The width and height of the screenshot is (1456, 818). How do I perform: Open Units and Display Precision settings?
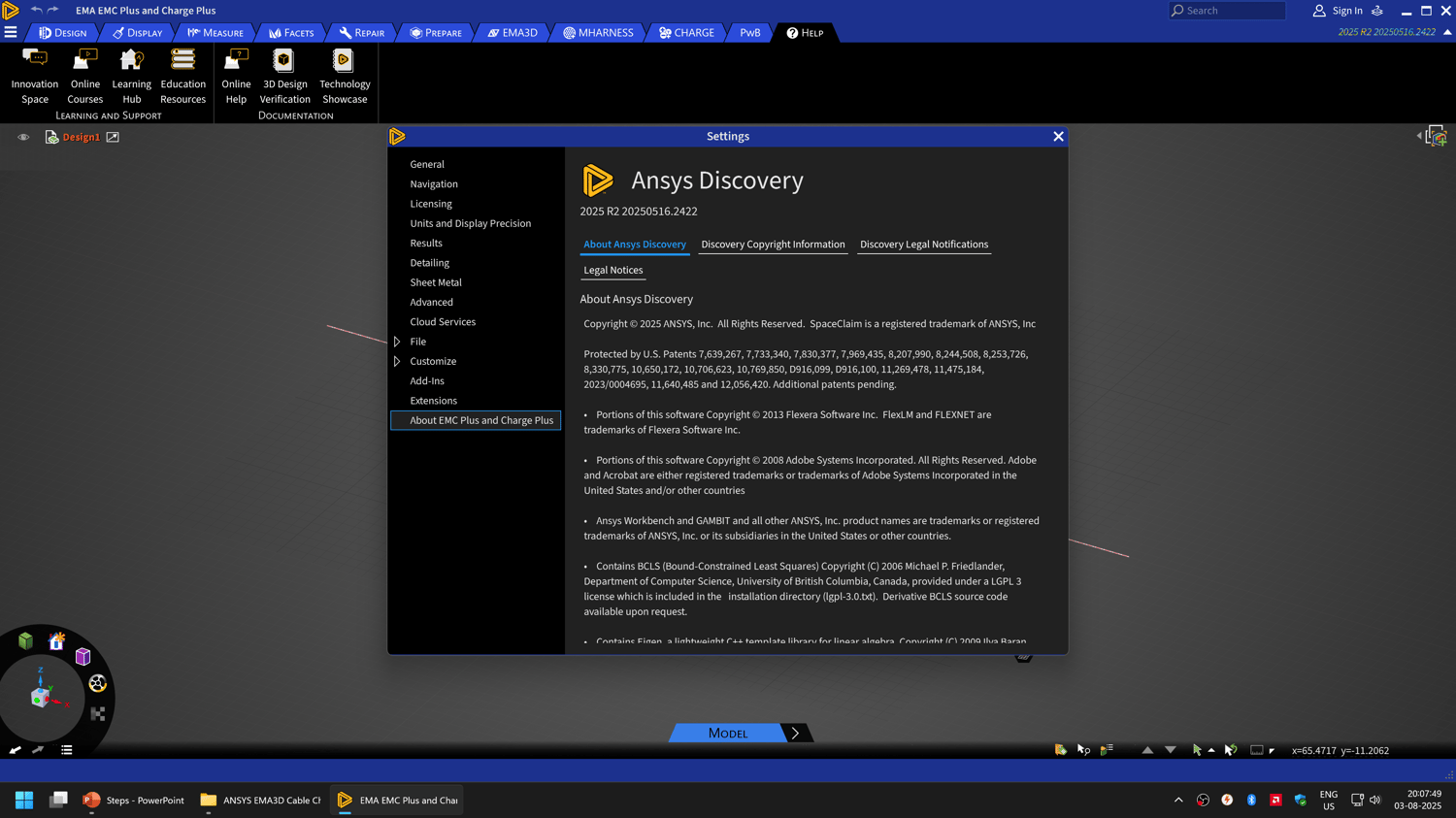[471, 223]
